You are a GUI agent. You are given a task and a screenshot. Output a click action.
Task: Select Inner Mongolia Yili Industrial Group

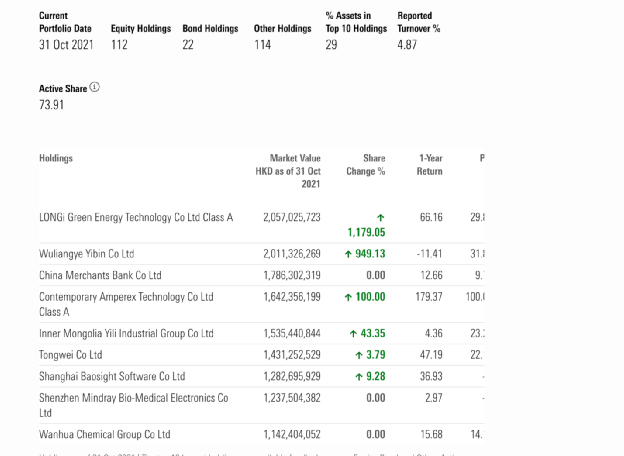(126, 333)
